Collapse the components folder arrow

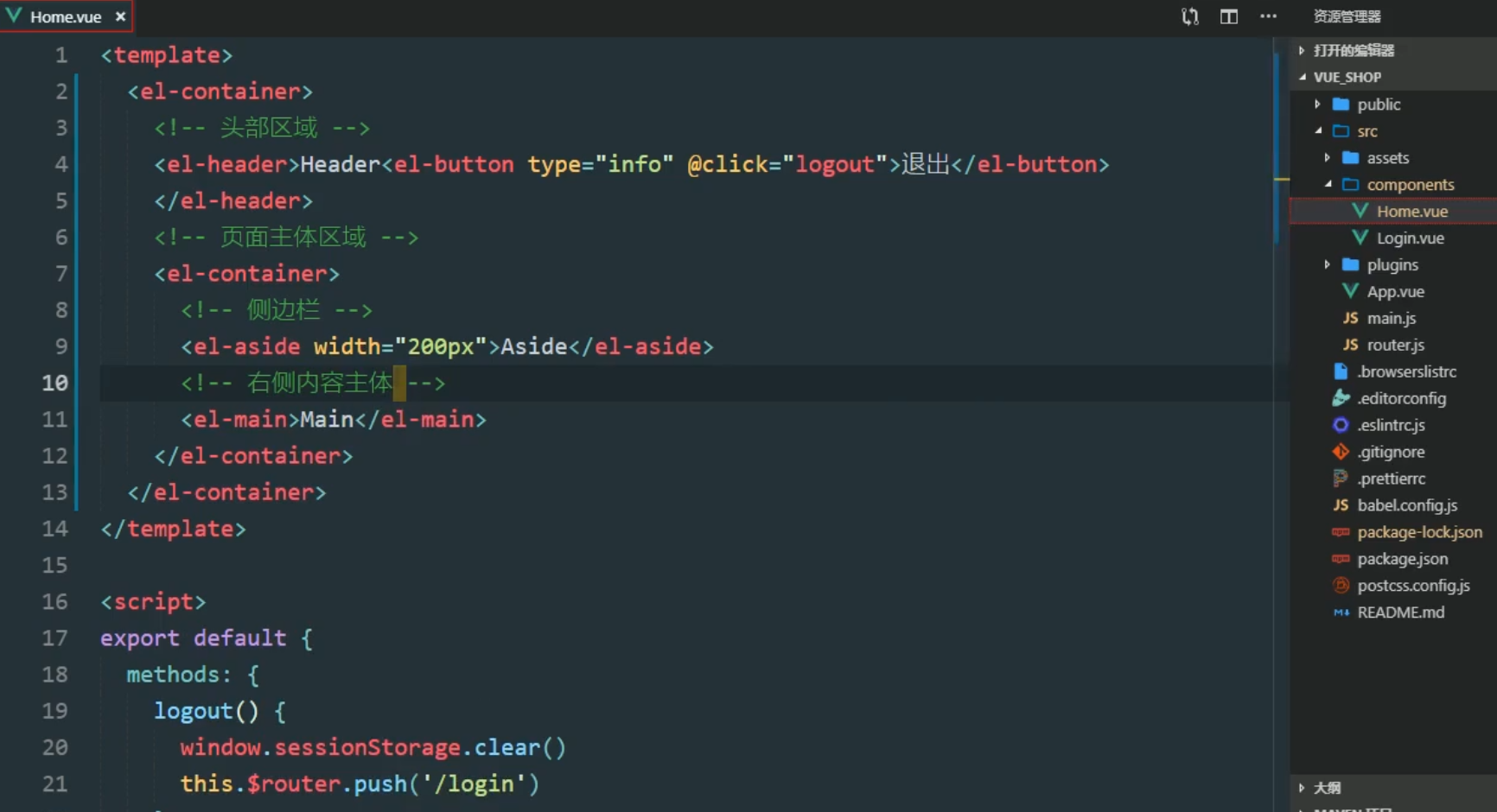[x=1328, y=185]
